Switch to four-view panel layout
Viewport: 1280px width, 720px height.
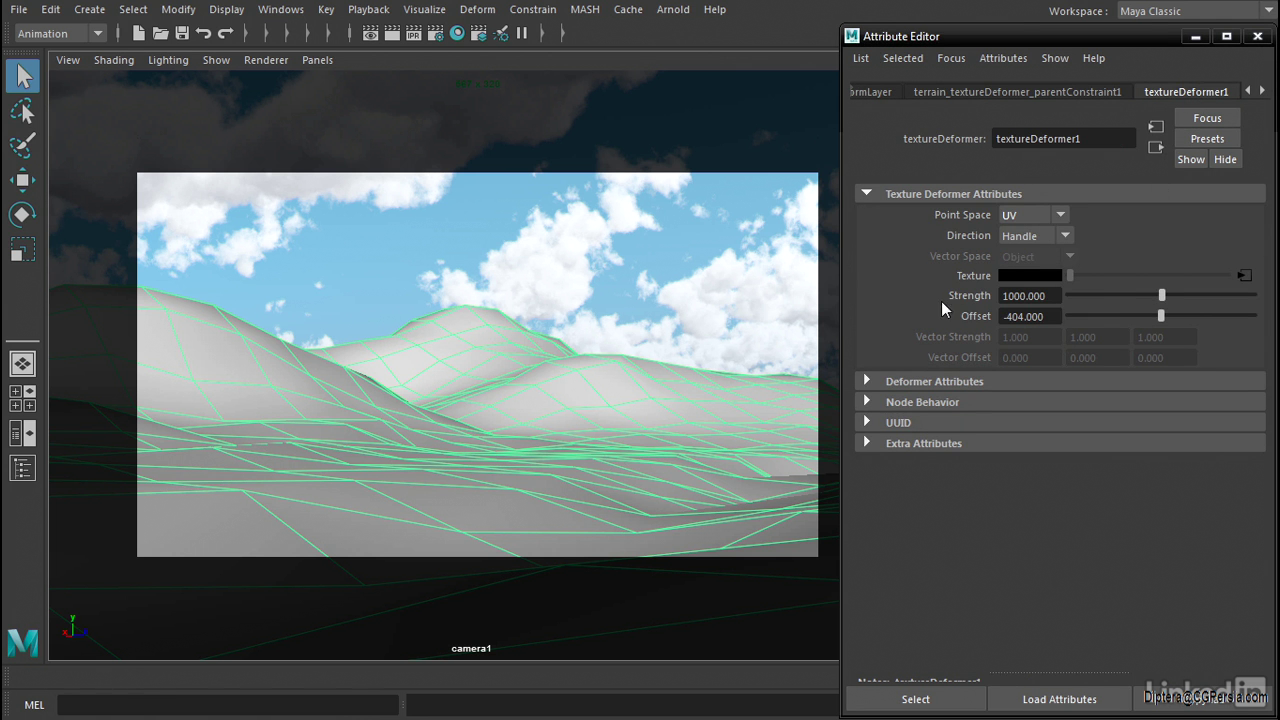23,398
